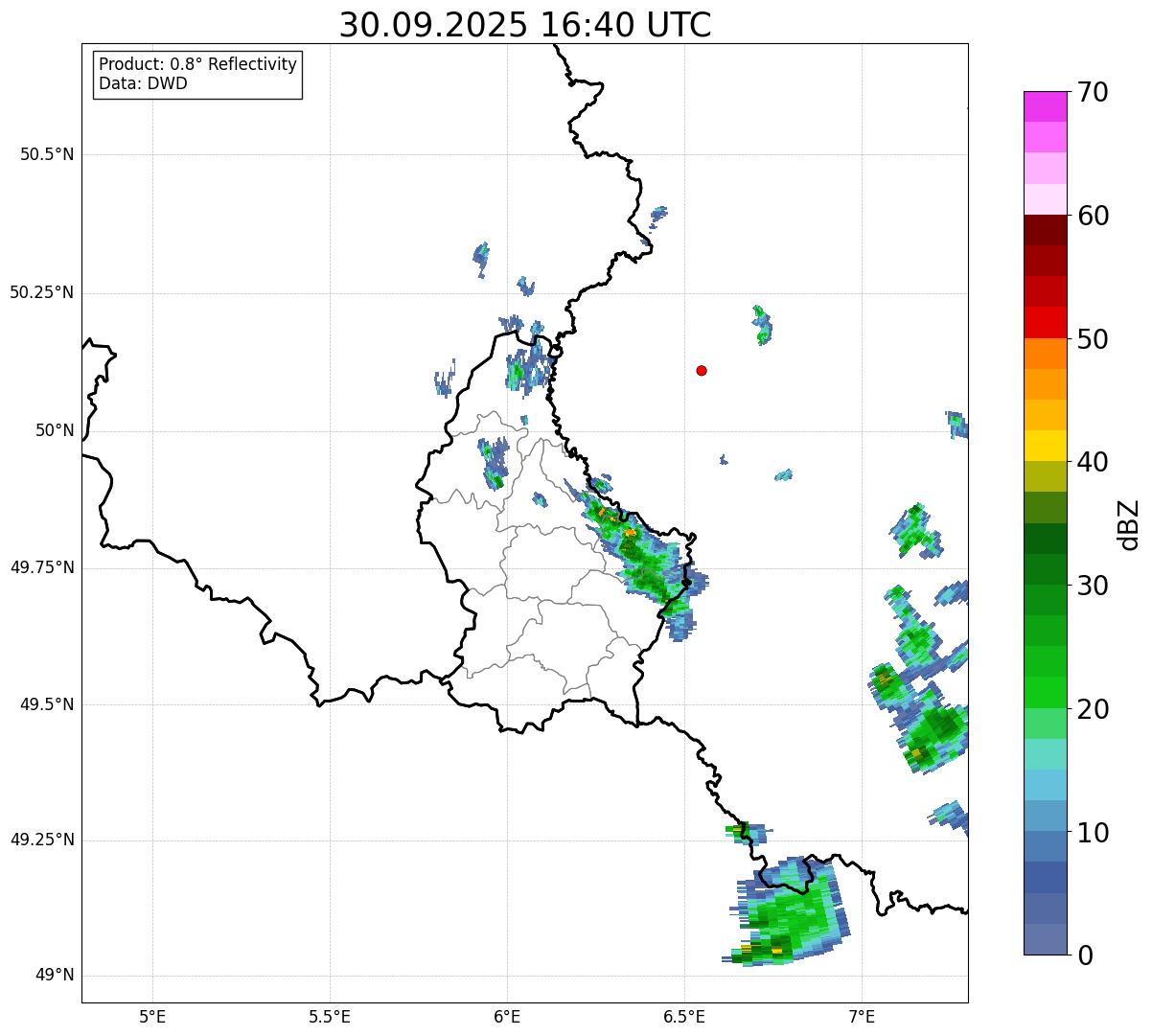Click the dark red 60 dBZ swatch
The height and width of the screenshot is (1036, 1152).
1052,229
